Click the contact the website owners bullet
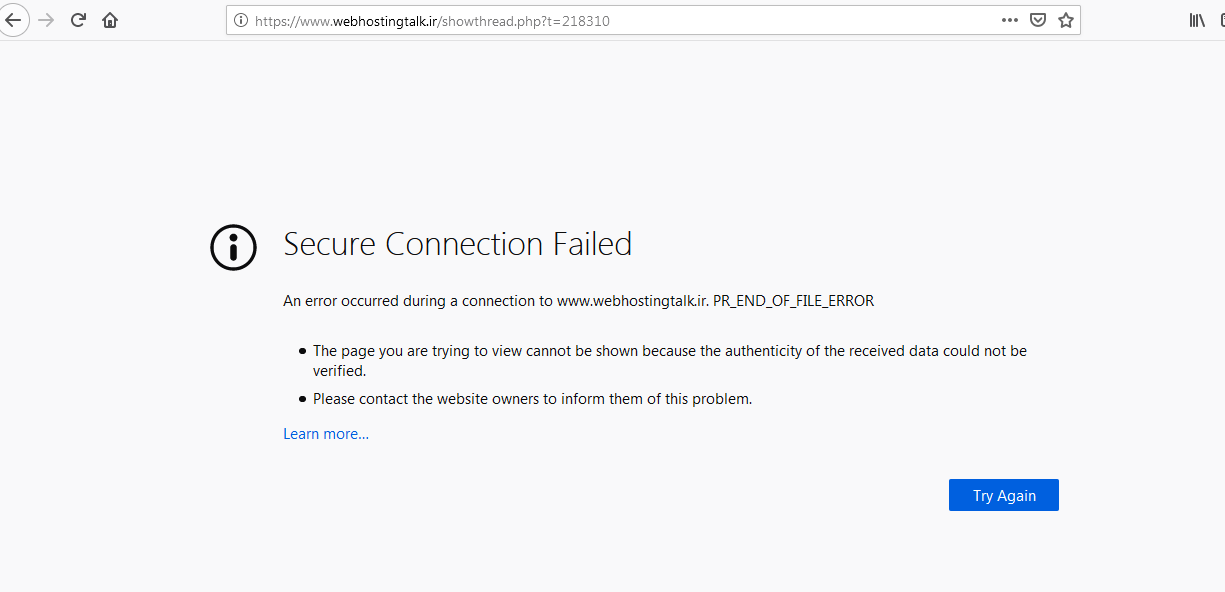This screenshot has height=592, width=1225. pos(532,399)
